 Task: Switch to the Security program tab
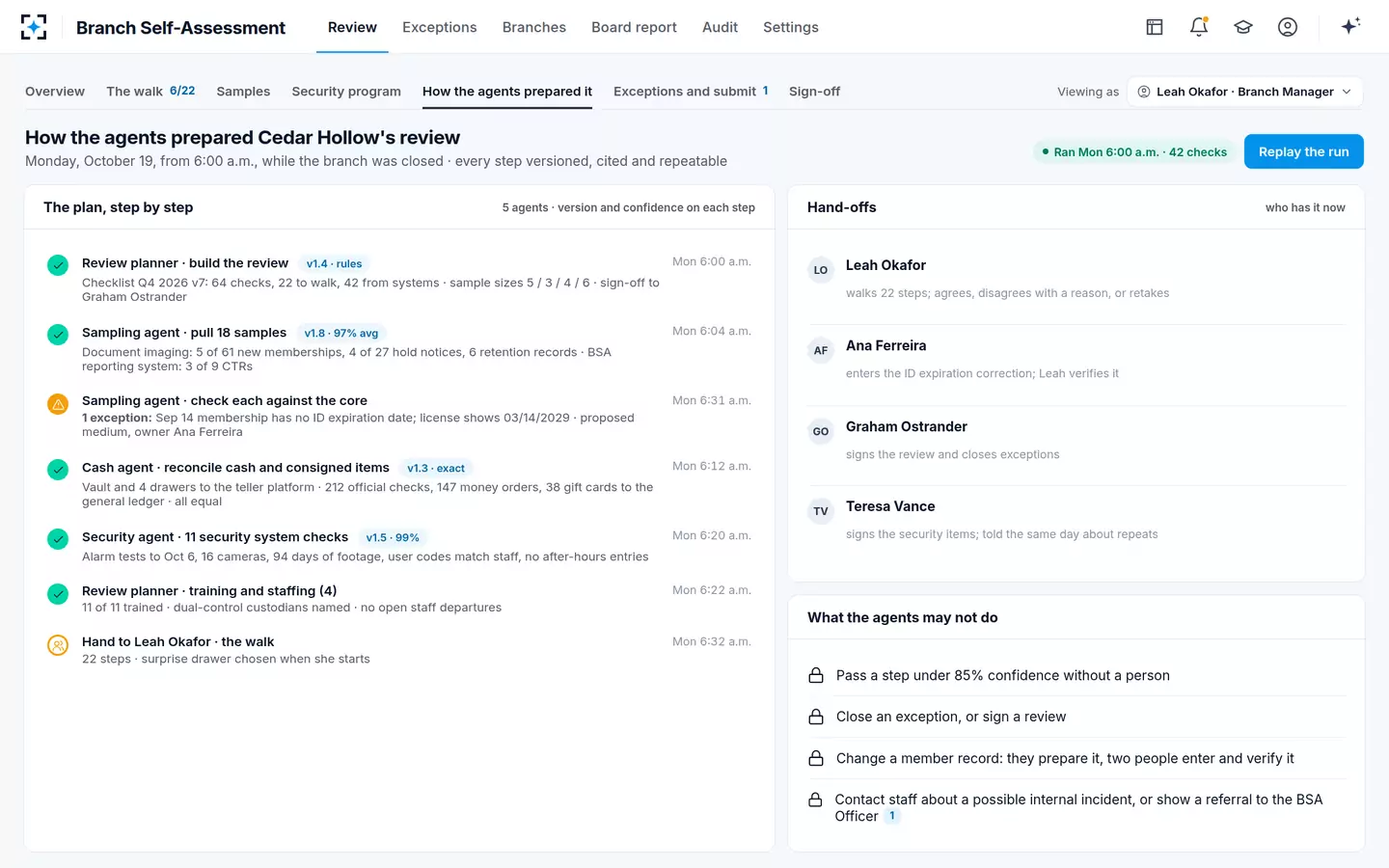346,92
